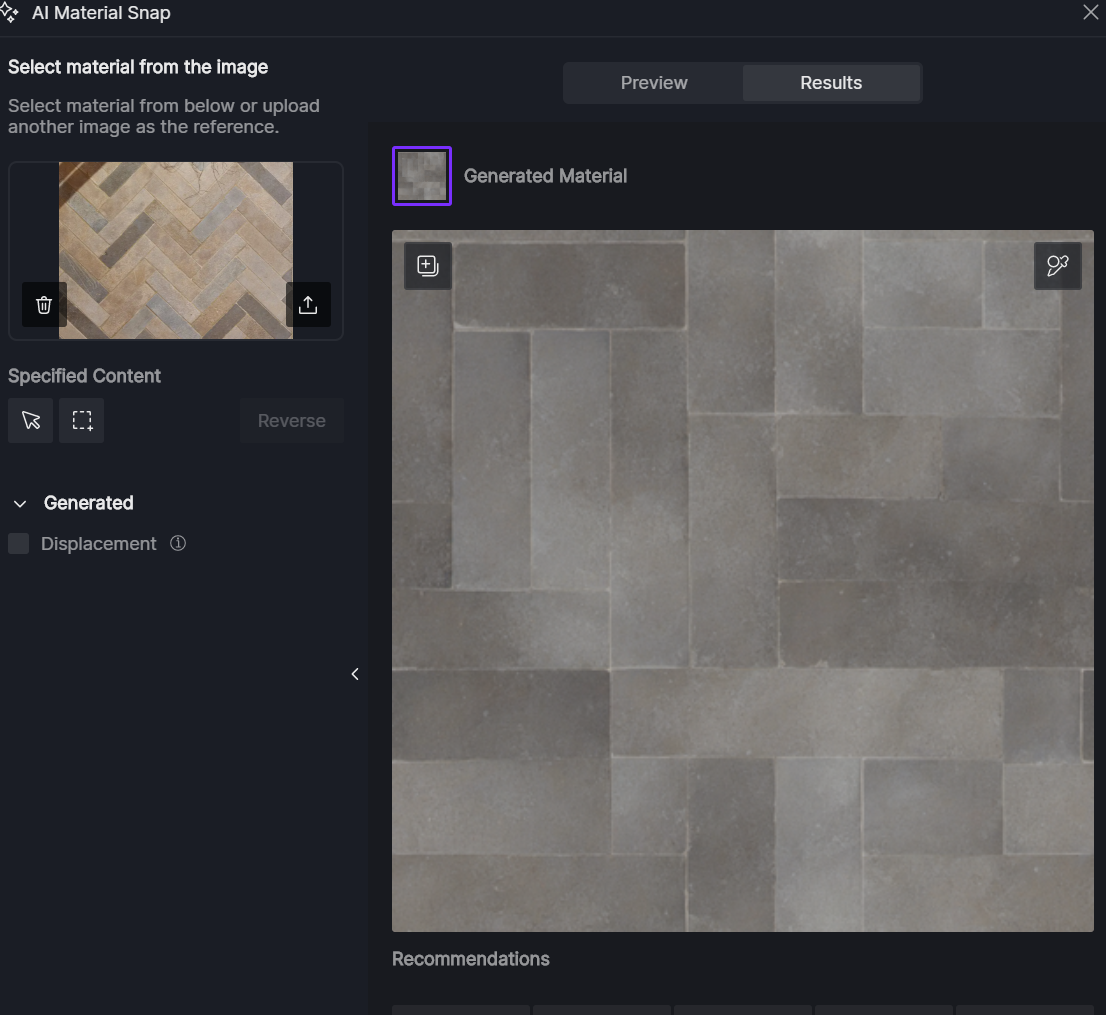Click the Generated Material label text

(x=545, y=176)
